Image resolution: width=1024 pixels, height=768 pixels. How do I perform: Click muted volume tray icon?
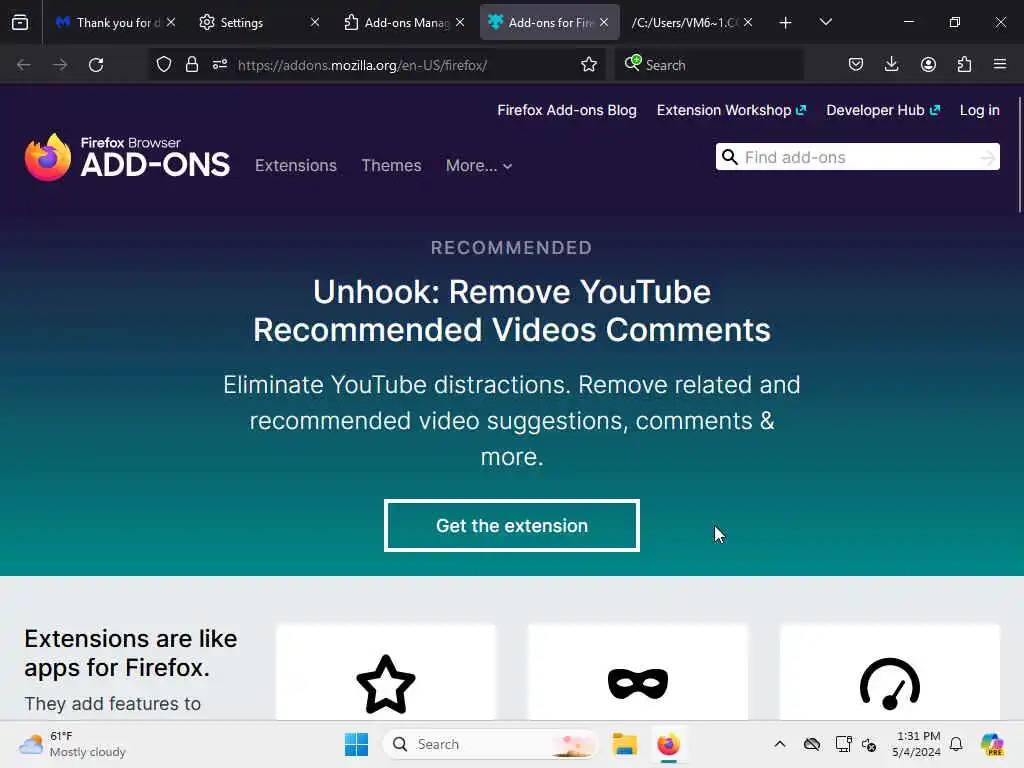click(869, 744)
